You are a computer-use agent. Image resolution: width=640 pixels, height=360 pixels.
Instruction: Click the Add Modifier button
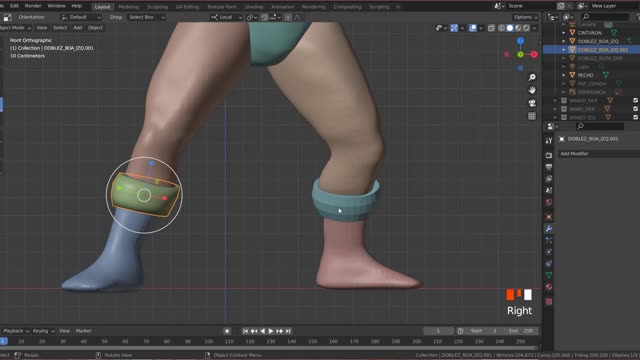point(599,154)
